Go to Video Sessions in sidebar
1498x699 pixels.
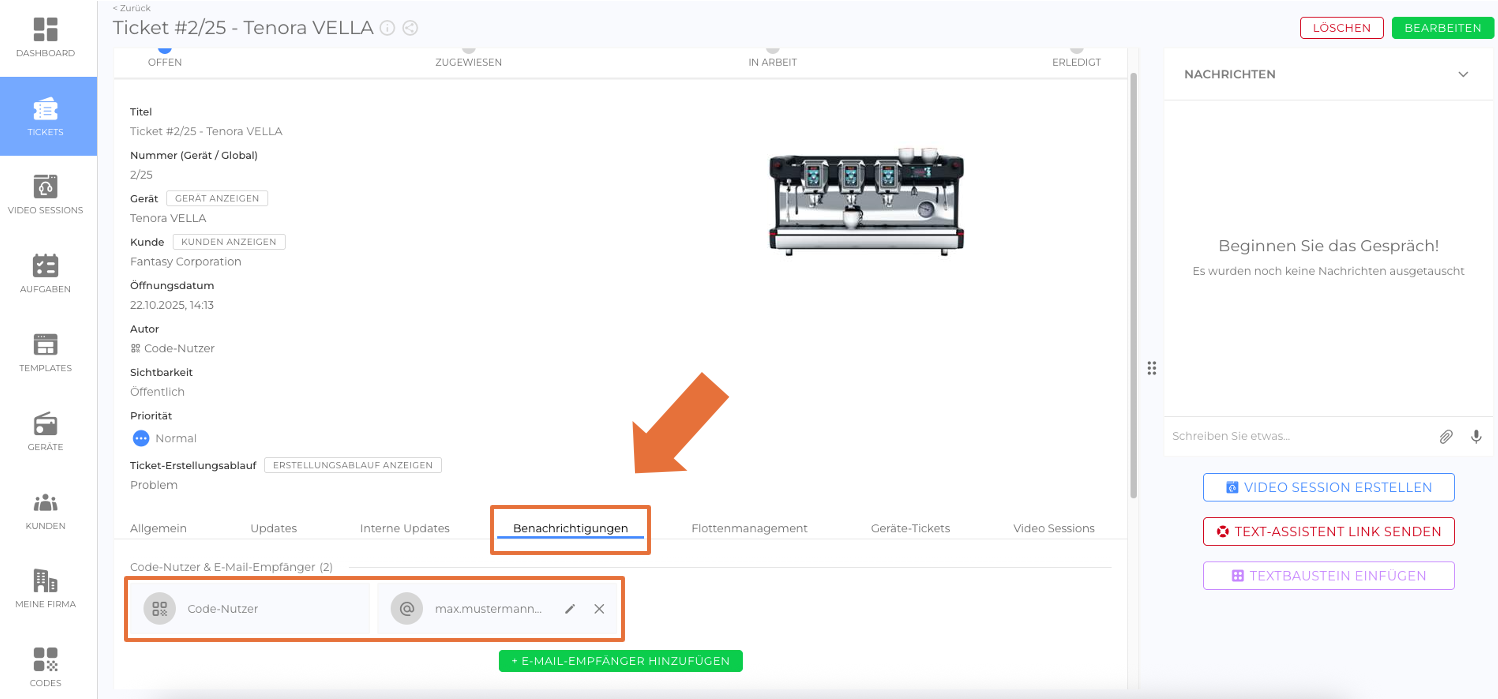(46, 194)
